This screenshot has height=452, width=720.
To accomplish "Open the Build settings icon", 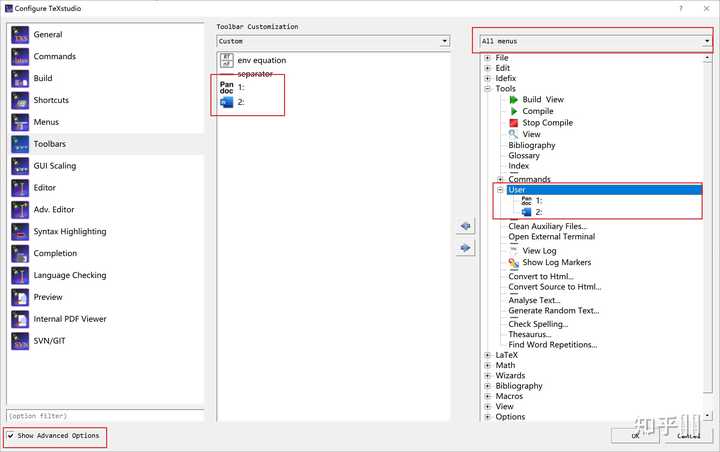I will [20, 79].
